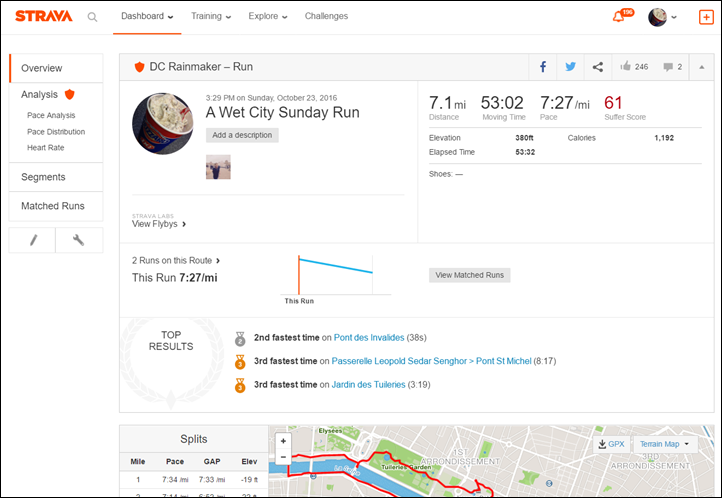Image resolution: width=722 pixels, height=498 pixels.
Task: Click the View Matched Runs button
Action: coord(469,275)
